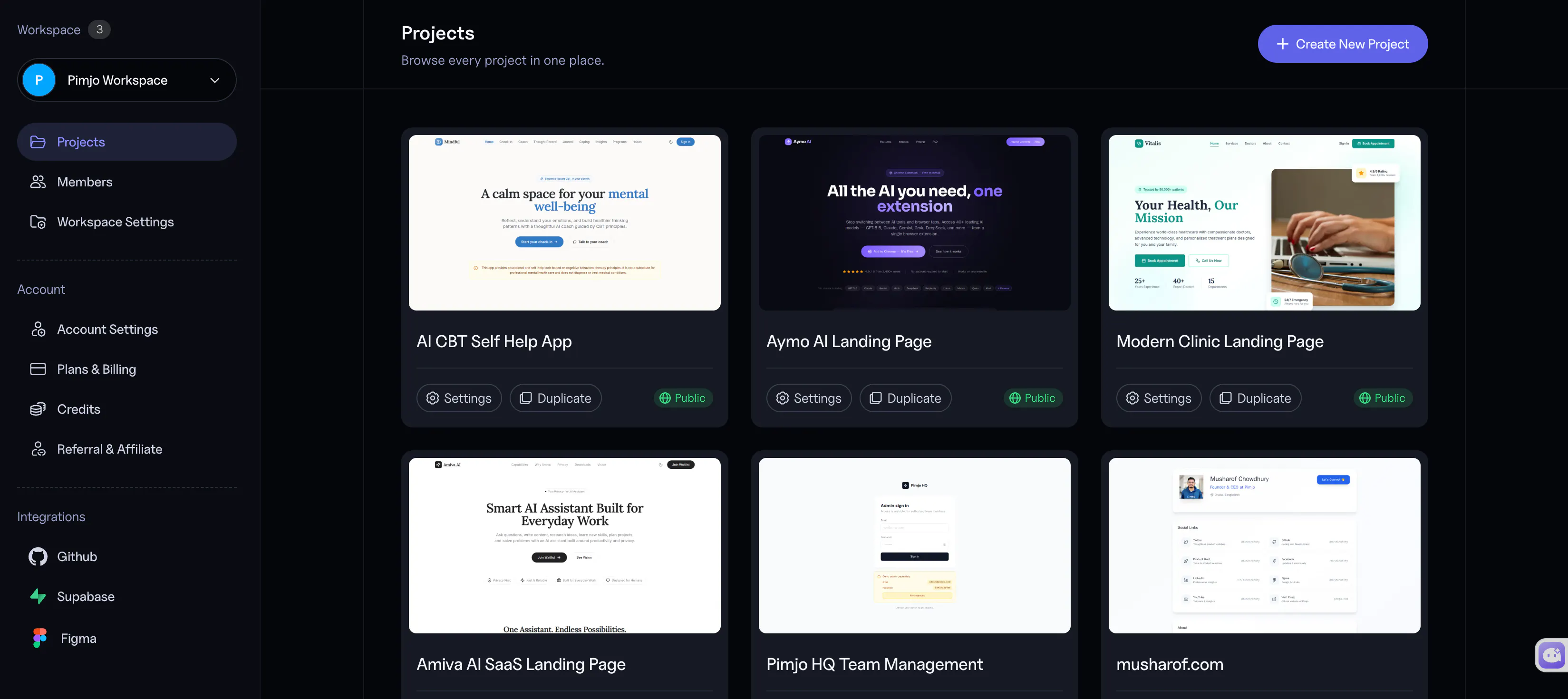This screenshot has height=699, width=1568.
Task: Open the Projects menu item
Action: coord(126,142)
